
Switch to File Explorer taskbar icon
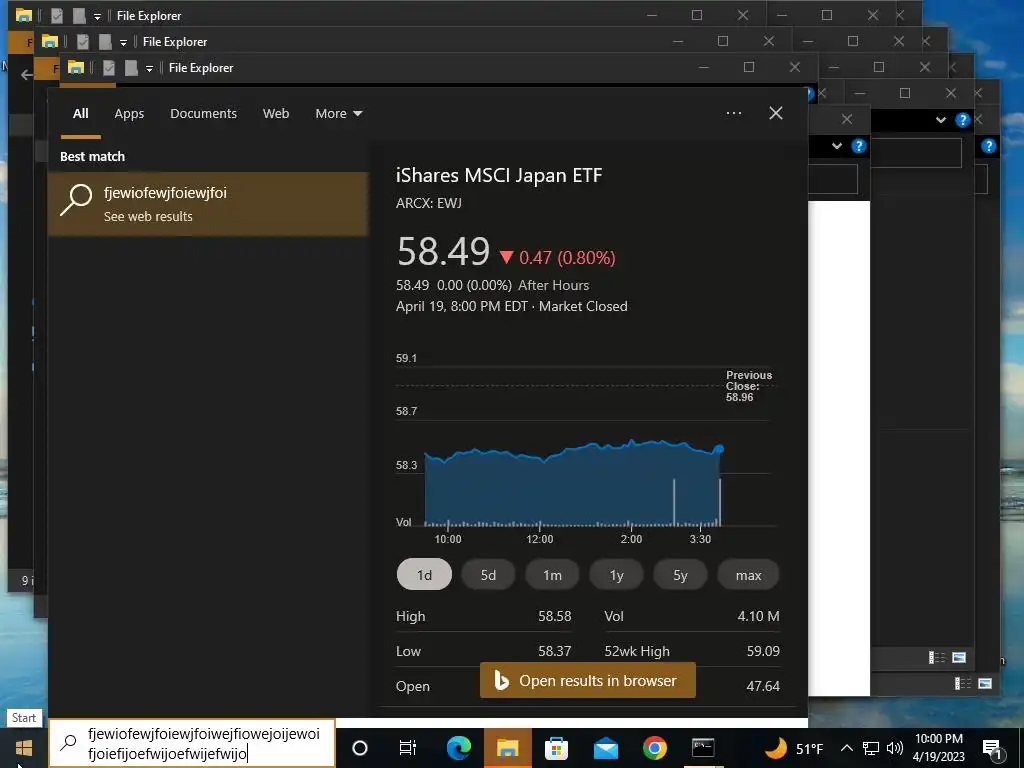coord(507,748)
